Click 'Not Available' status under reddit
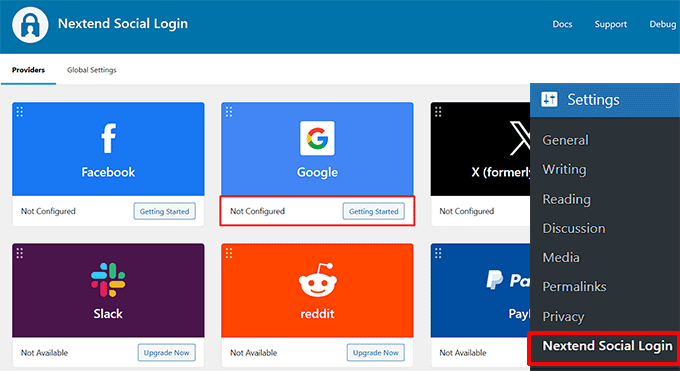Screen dimensions: 680x371 [253, 352]
